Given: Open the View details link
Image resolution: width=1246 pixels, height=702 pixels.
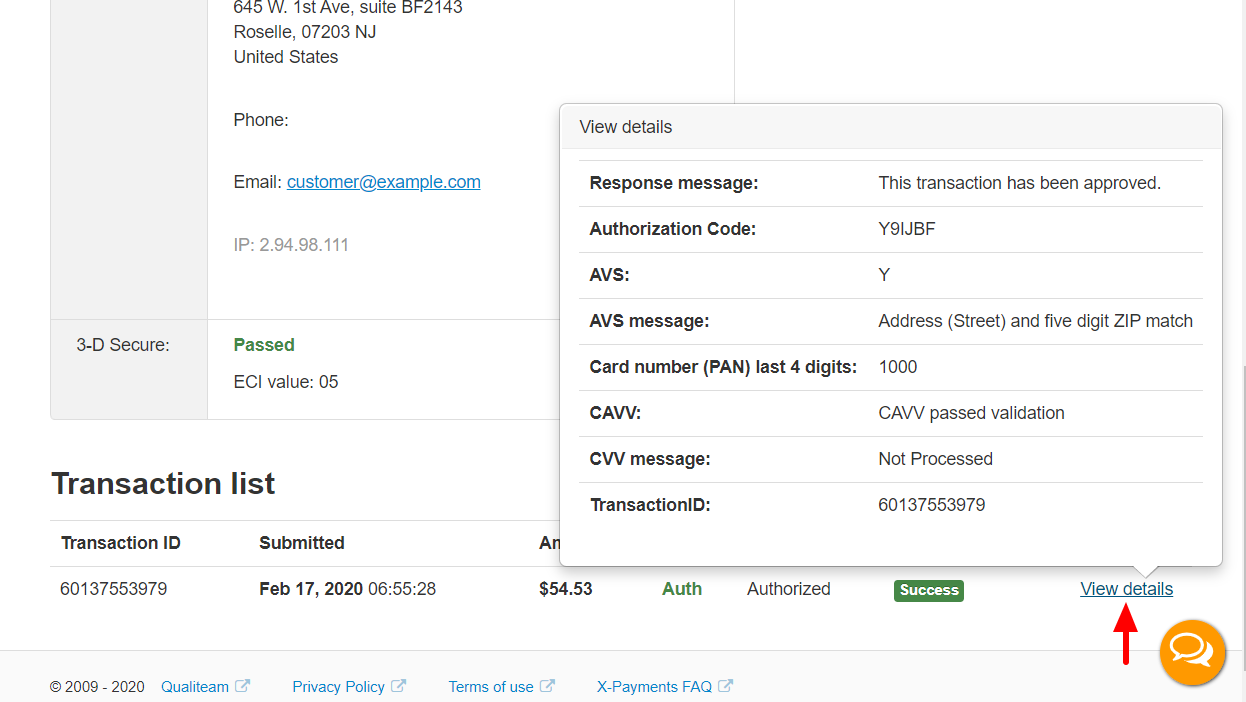Looking at the screenshot, I should point(1126,589).
